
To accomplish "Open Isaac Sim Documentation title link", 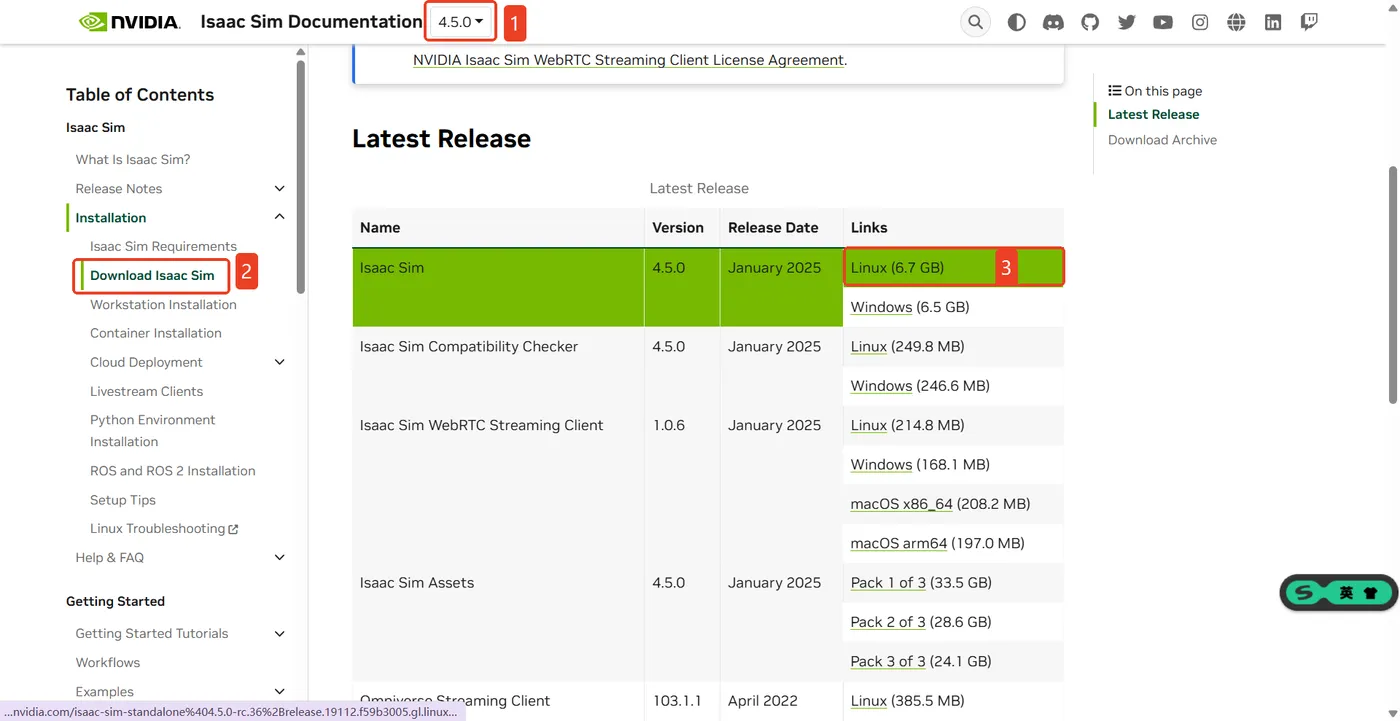I will 311,22.
